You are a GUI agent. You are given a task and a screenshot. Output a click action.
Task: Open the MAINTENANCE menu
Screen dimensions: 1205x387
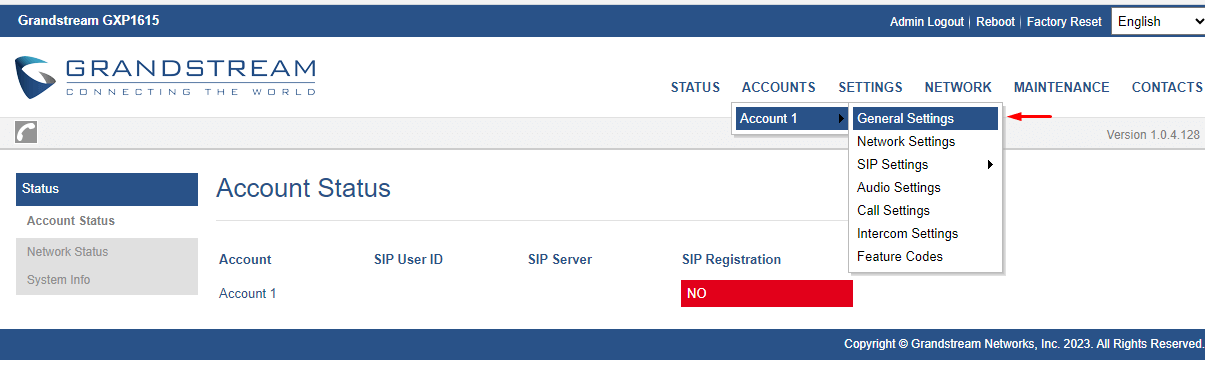pyautogui.click(x=1061, y=87)
